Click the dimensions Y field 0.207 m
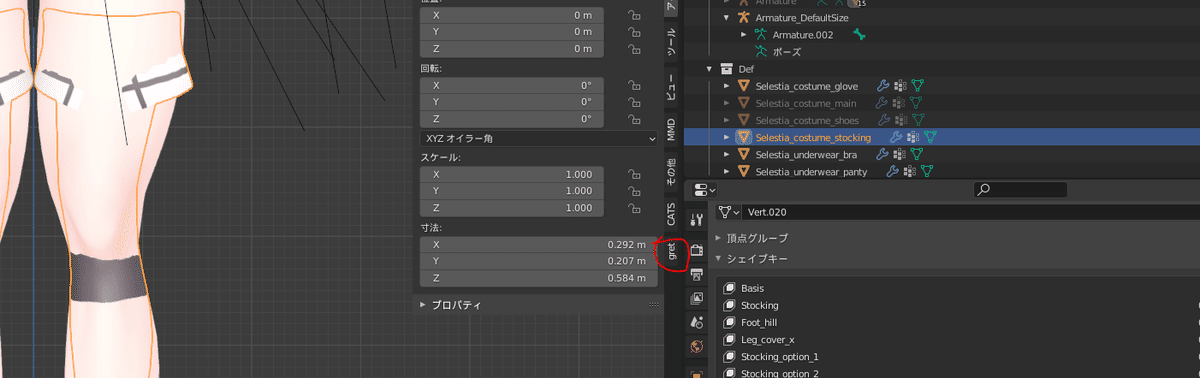This screenshot has width=1200, height=378. coord(538,261)
